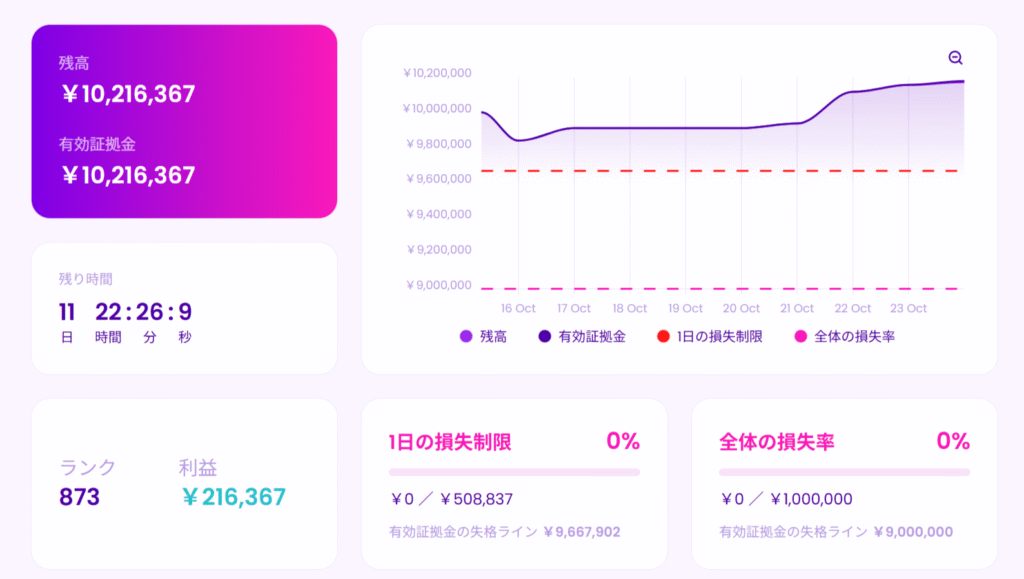Image resolution: width=1024 pixels, height=579 pixels.
Task: Toggle the 残高 legend series dot
Action: point(465,337)
